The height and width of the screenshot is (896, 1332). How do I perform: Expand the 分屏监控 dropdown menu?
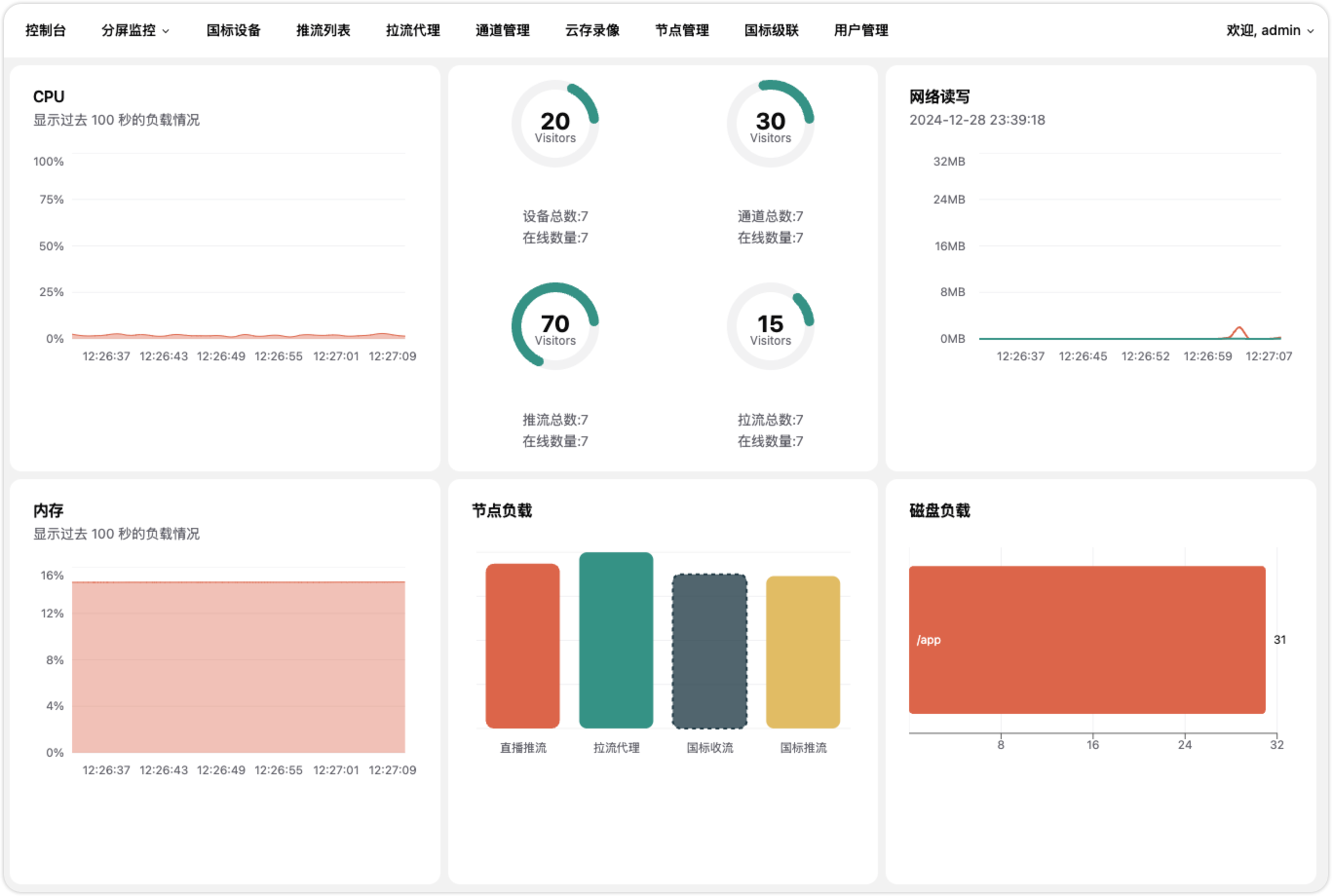(134, 30)
